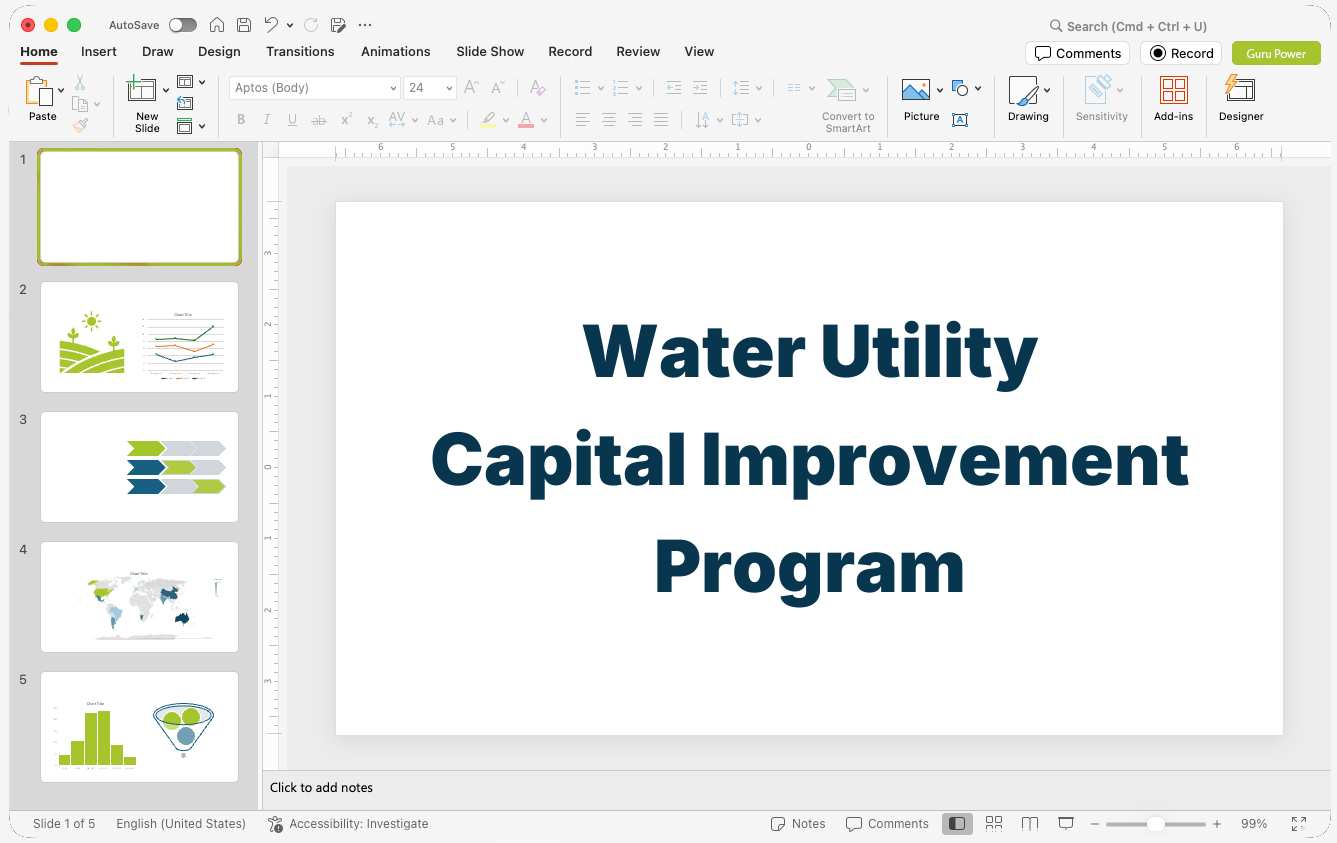The height and width of the screenshot is (843, 1337).
Task: Switch to the Transitions tab
Action: 300,51
